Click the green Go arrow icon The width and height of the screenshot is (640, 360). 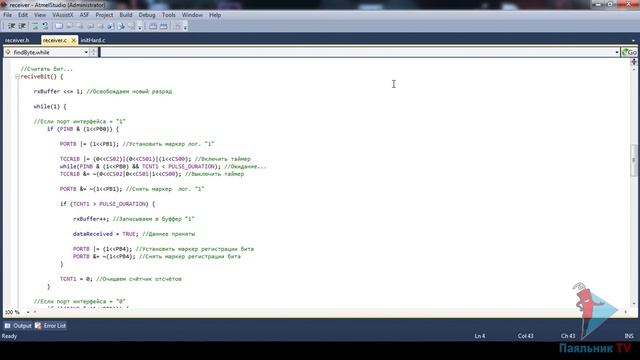coord(624,52)
